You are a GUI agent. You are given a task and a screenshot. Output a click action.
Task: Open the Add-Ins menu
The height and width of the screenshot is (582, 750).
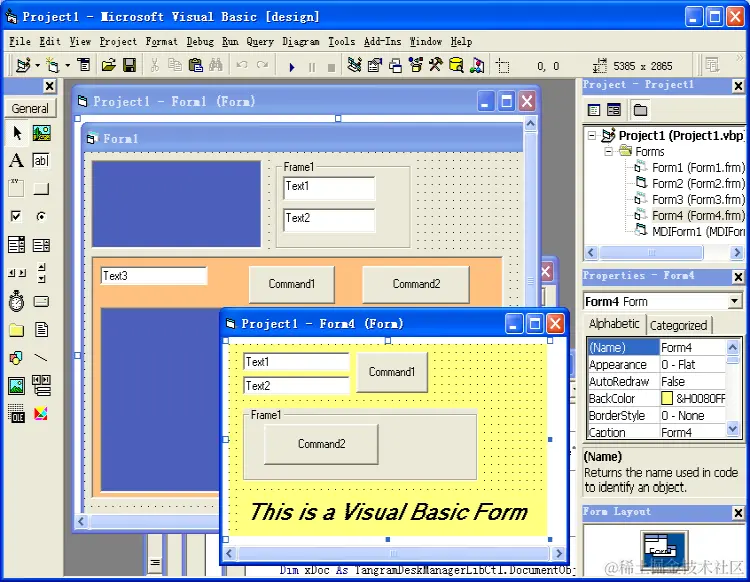(382, 42)
